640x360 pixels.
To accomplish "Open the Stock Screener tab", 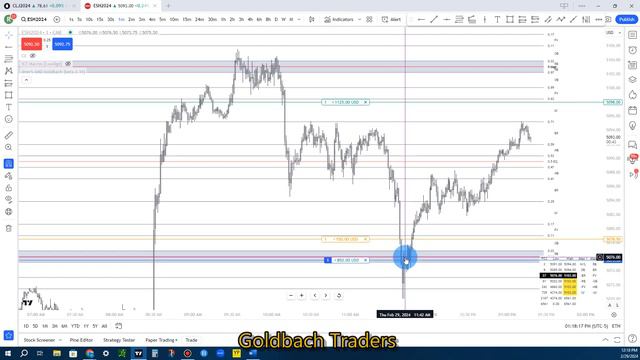I will click(39, 340).
